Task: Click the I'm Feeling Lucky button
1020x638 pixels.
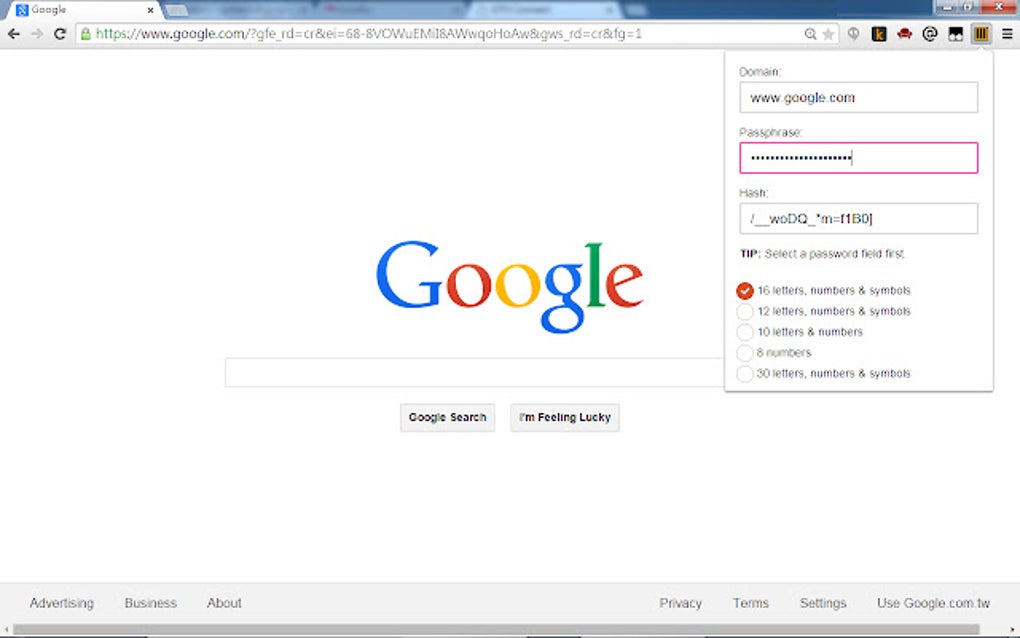Action: tap(565, 418)
